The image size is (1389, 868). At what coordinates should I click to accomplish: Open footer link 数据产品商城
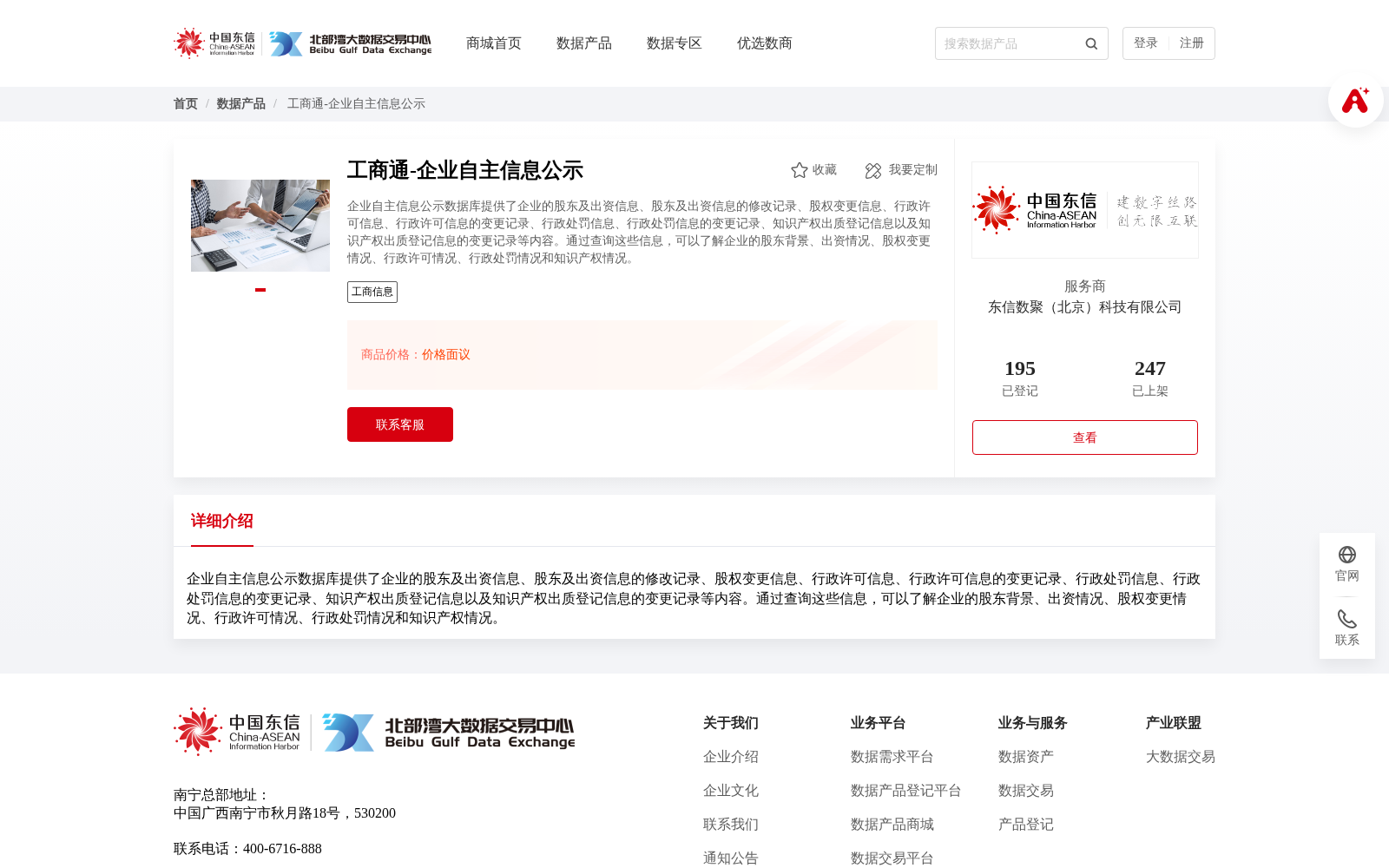click(x=892, y=825)
